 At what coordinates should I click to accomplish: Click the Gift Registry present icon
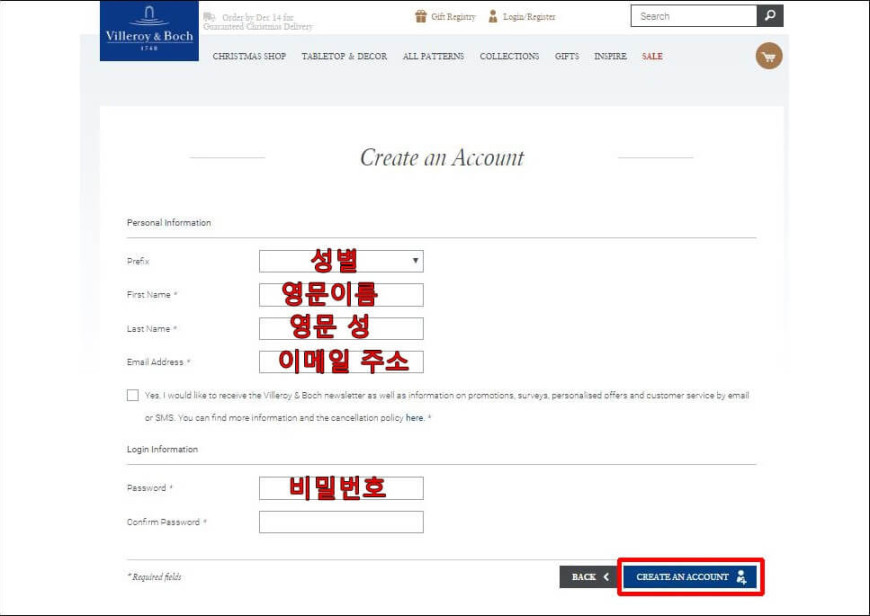421,16
